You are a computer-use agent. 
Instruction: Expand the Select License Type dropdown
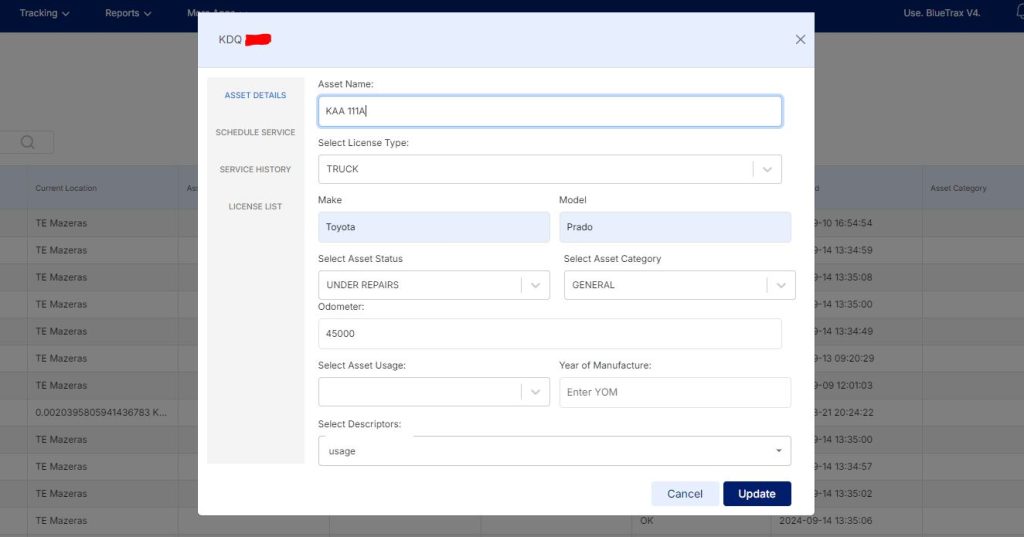[x=767, y=170]
